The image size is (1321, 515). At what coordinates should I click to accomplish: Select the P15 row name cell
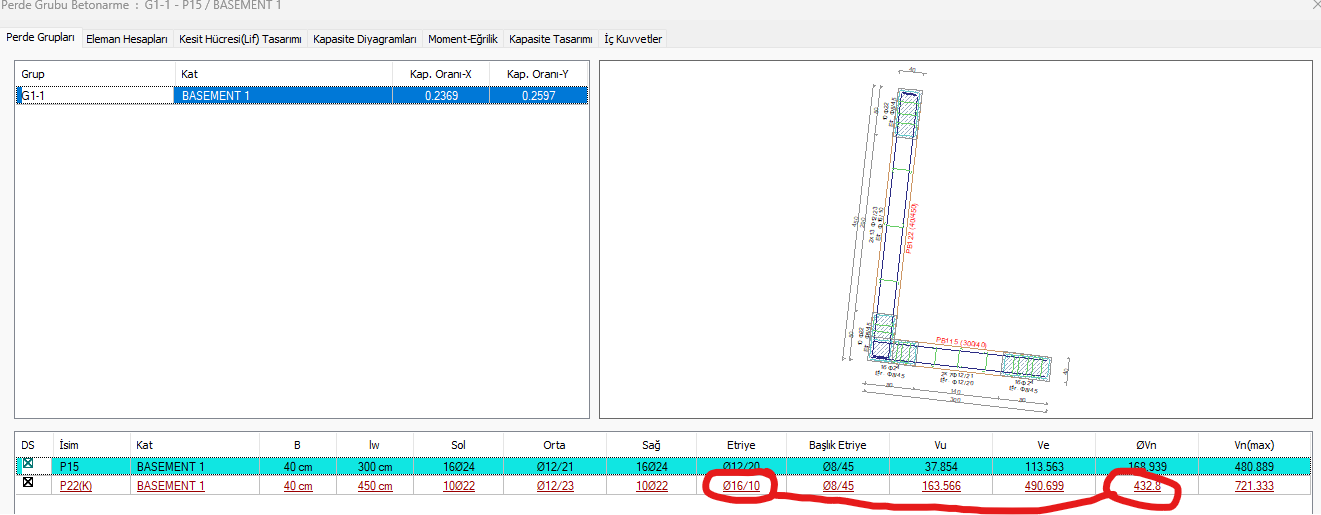(69, 466)
